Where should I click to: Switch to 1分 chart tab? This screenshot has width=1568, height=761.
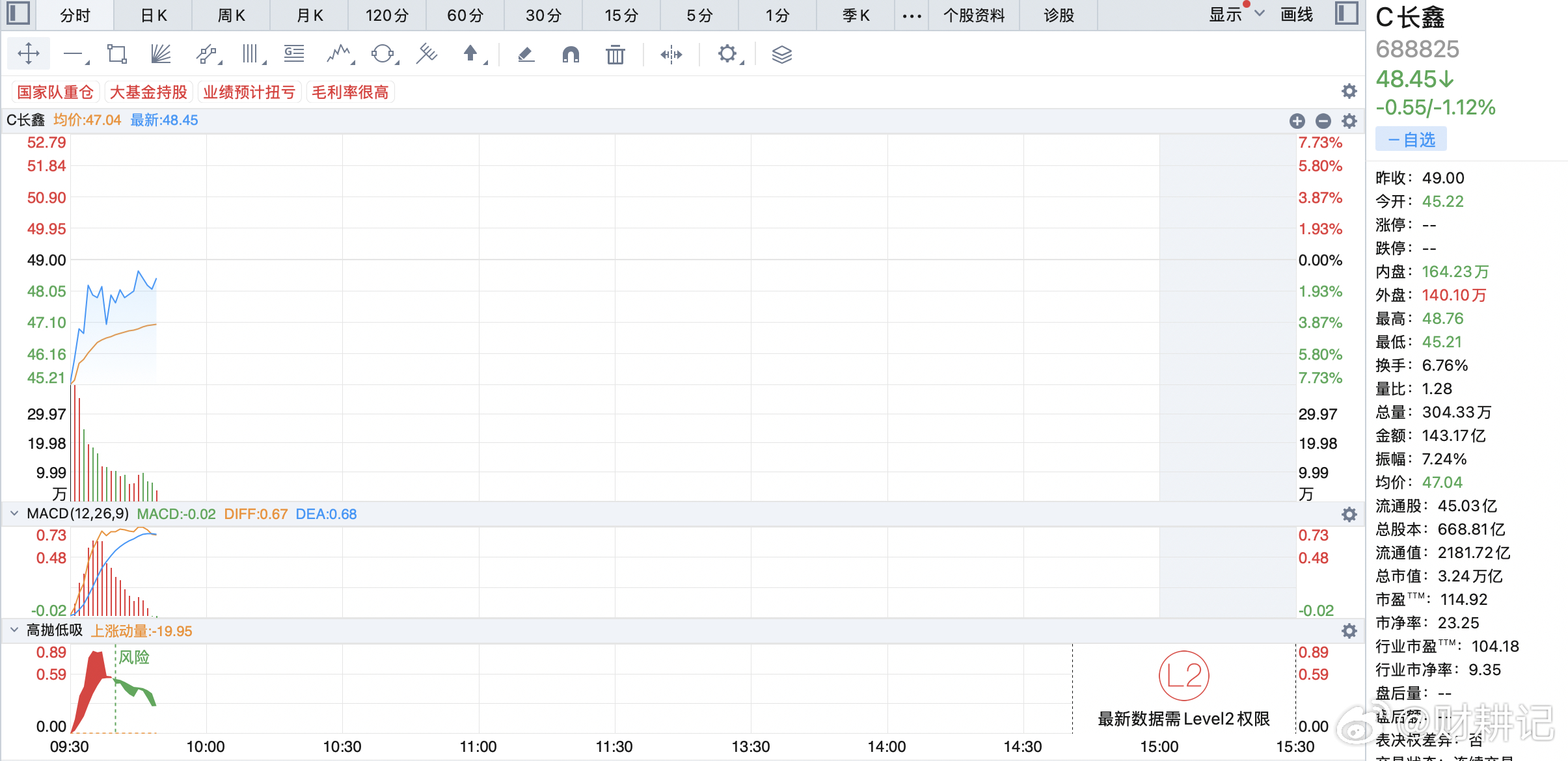[777, 16]
